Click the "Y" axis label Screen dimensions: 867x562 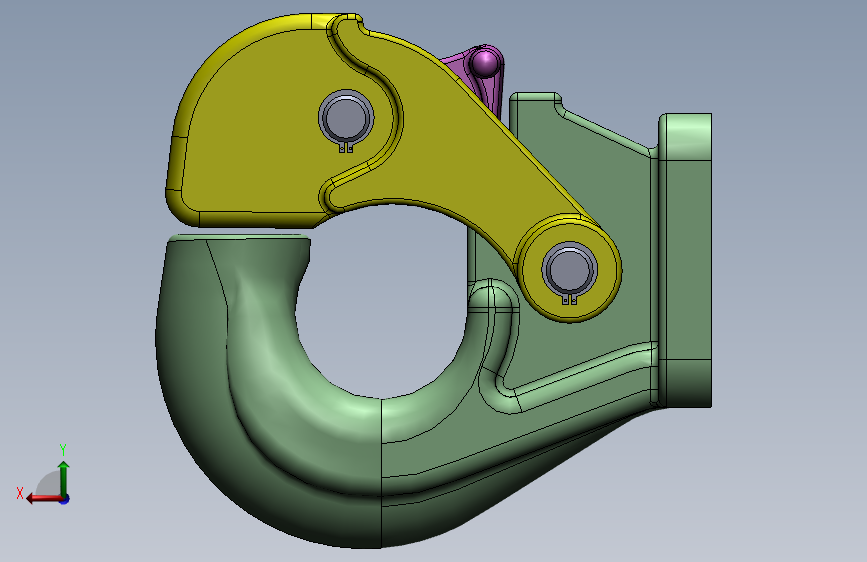63,449
